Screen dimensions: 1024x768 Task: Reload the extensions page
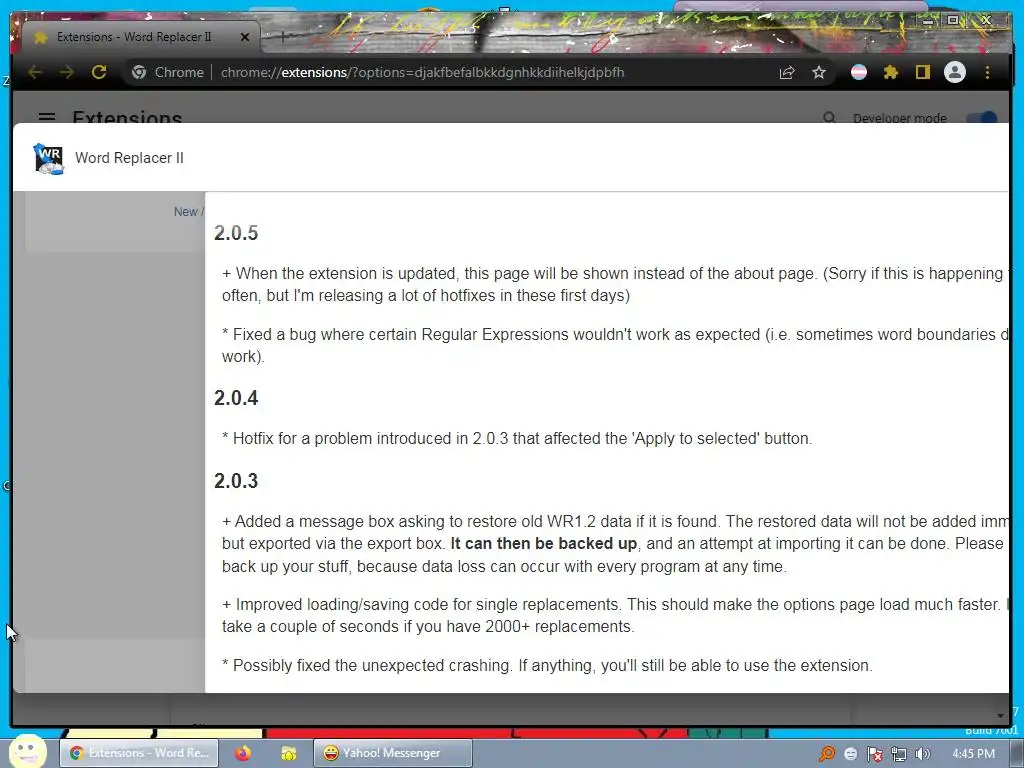coord(99,72)
